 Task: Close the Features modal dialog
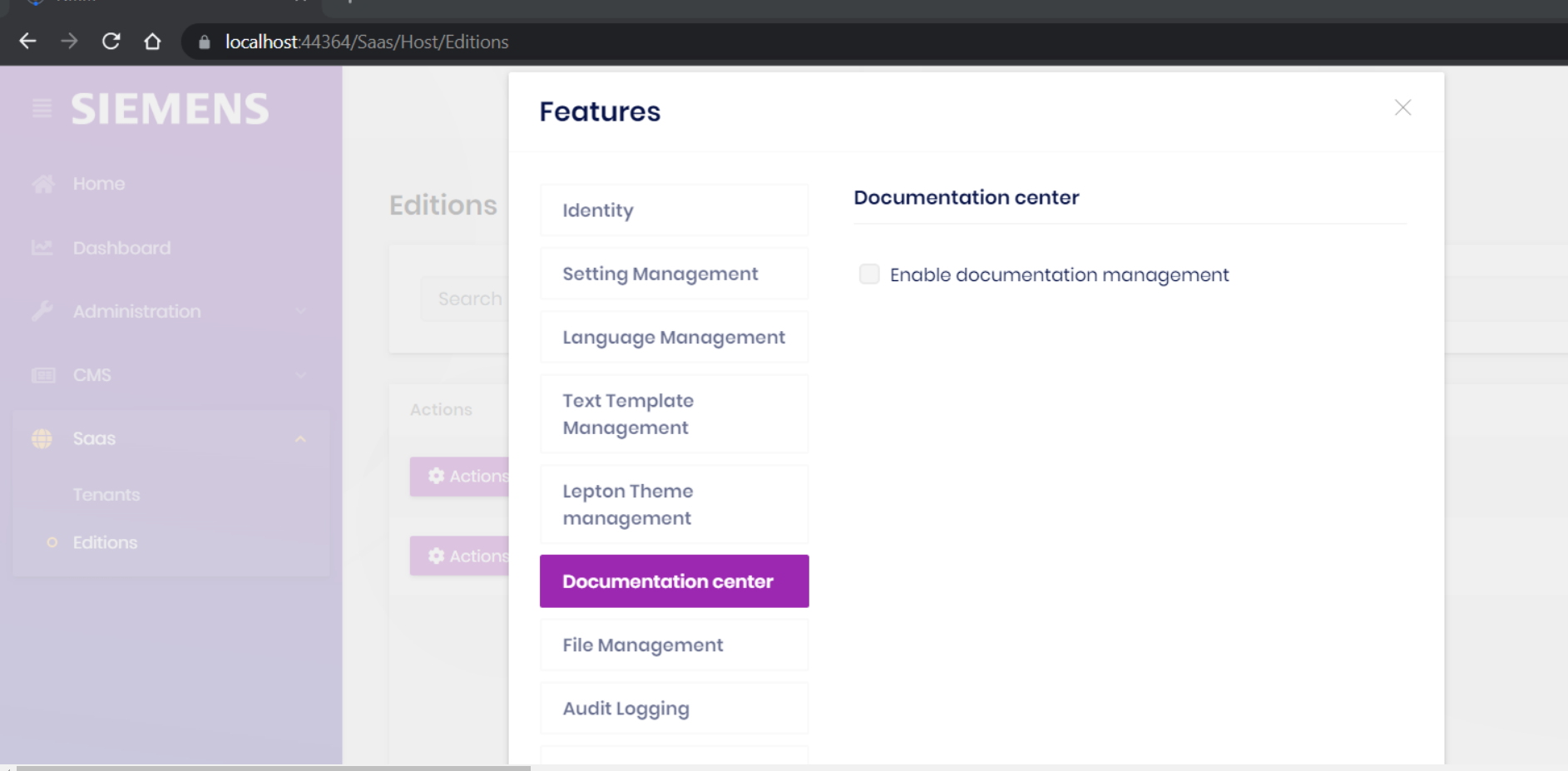[1402, 107]
